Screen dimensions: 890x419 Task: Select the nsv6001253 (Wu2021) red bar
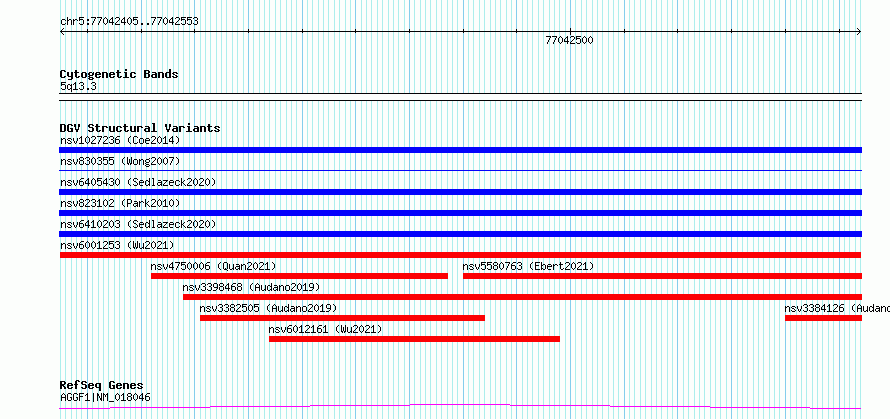[460, 255]
